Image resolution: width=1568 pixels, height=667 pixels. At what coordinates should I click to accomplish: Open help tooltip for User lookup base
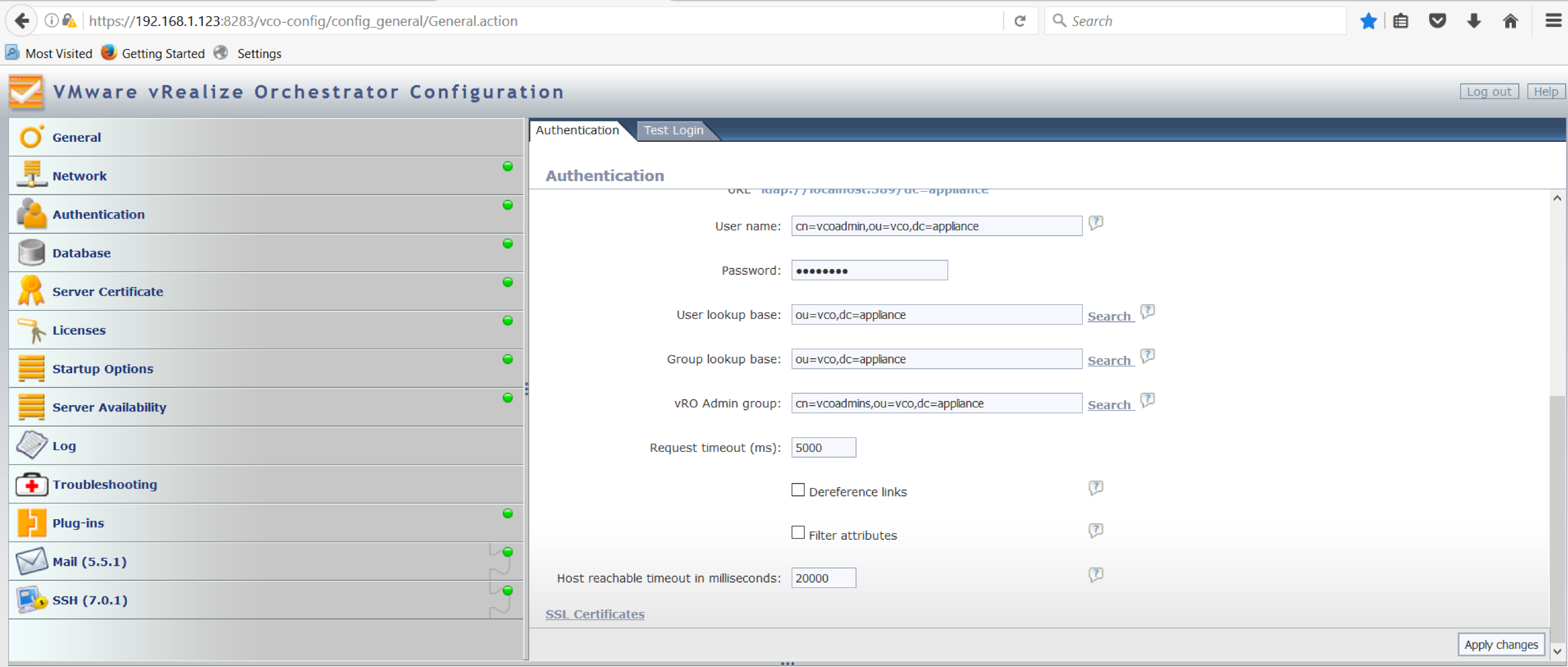1147,312
